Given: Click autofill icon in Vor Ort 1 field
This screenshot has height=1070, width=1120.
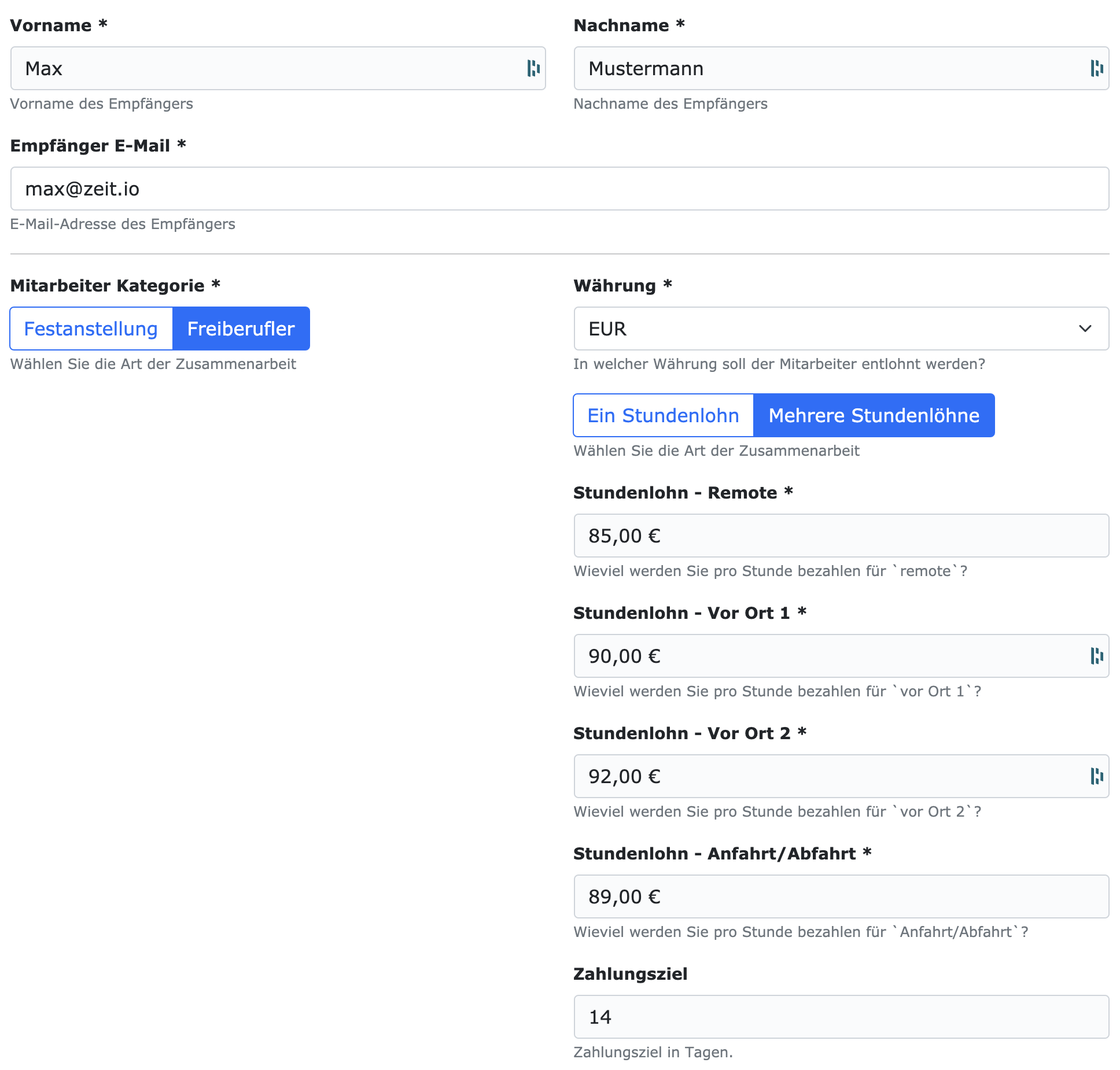Looking at the screenshot, I should click(1096, 656).
